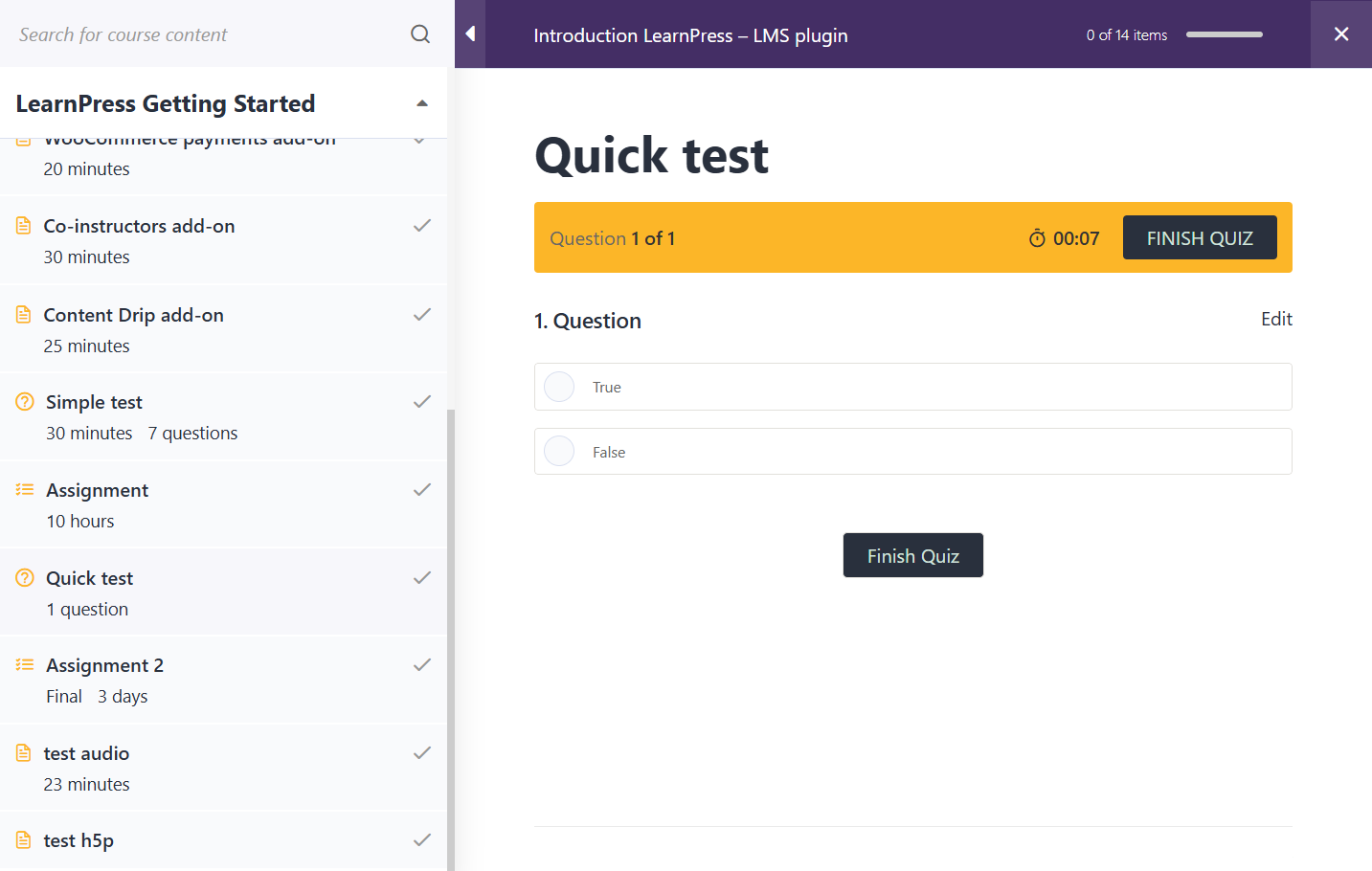Click the Assignment 2 list icon

pyautogui.click(x=25, y=665)
